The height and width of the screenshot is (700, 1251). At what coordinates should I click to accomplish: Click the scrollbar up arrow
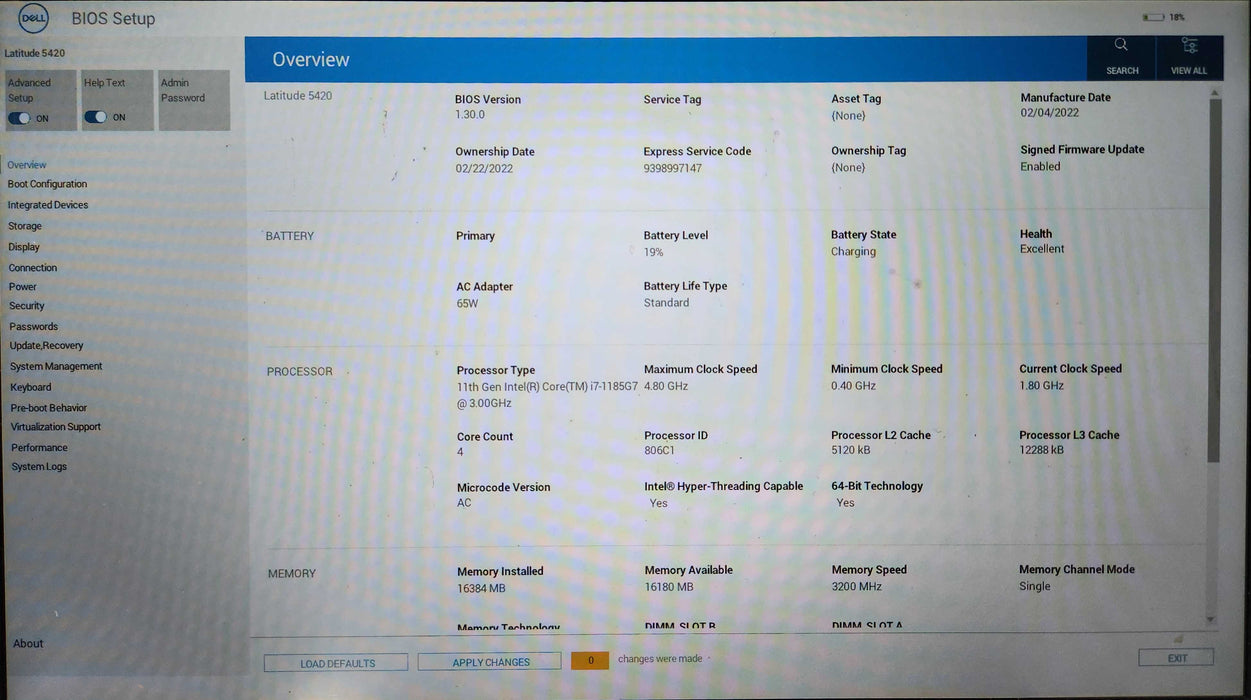tap(1215, 92)
